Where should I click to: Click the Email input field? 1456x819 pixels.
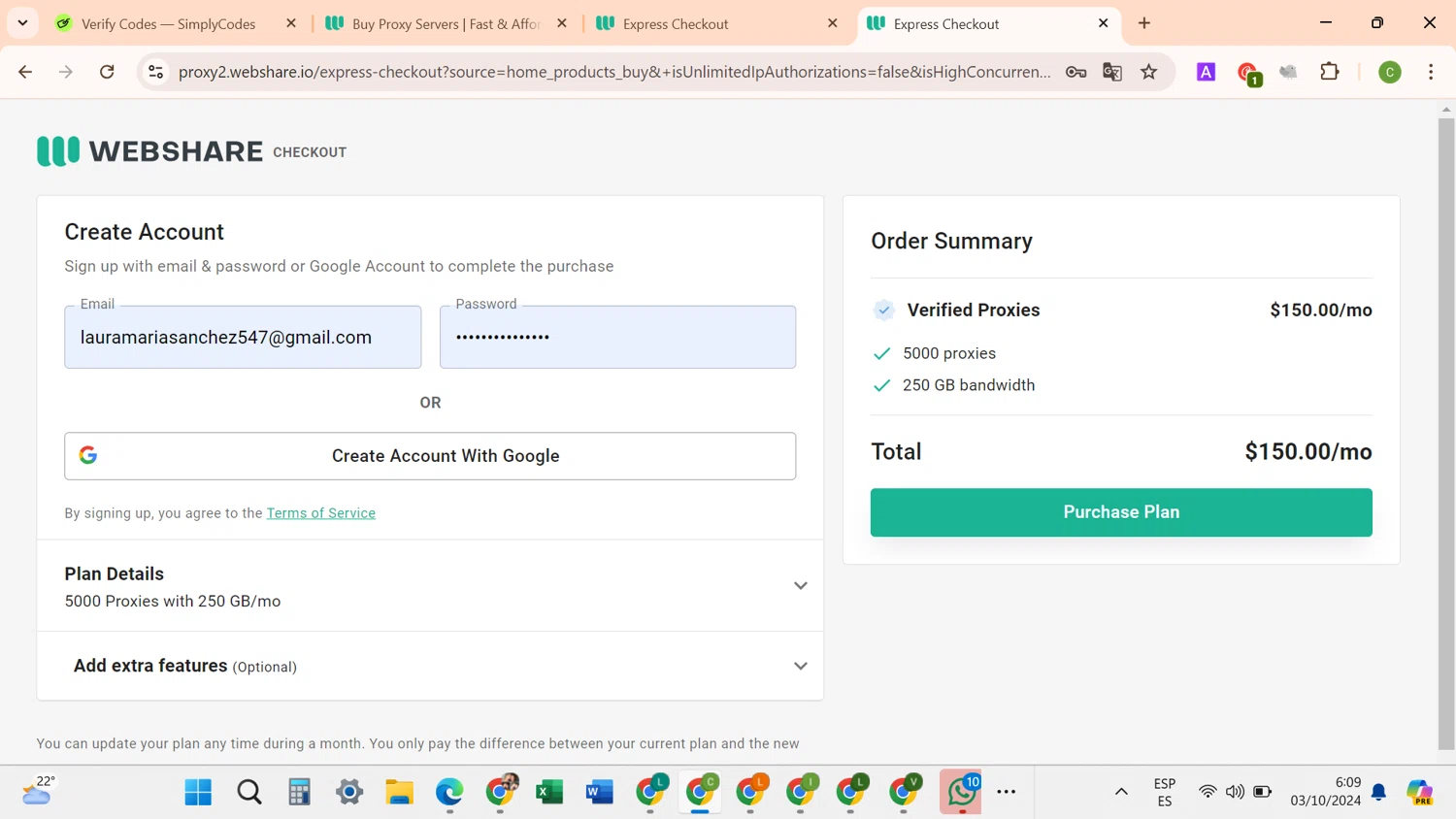[x=243, y=337]
